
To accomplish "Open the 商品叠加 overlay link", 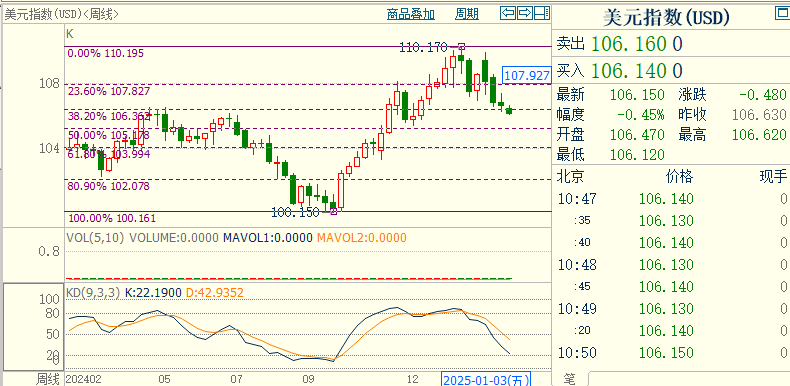I will [x=411, y=14].
